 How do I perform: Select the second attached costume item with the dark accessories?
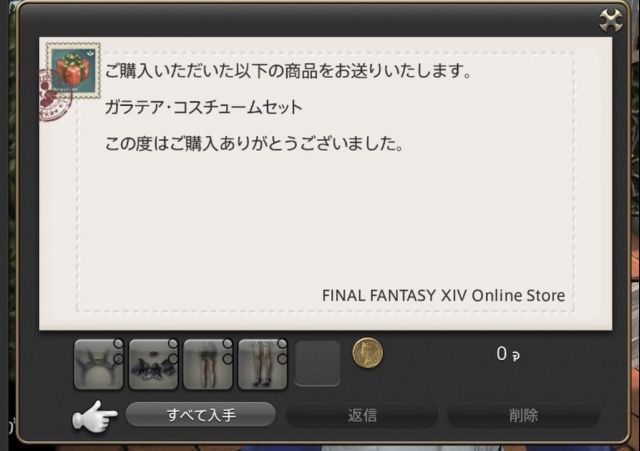(x=153, y=364)
